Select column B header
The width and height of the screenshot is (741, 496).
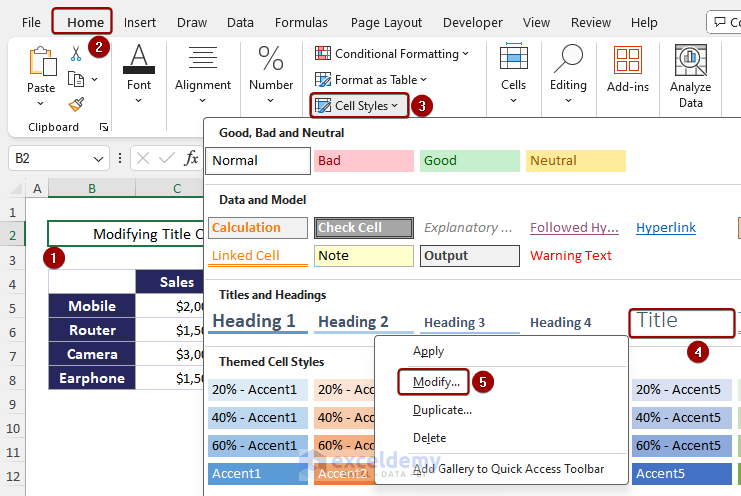pos(92,188)
